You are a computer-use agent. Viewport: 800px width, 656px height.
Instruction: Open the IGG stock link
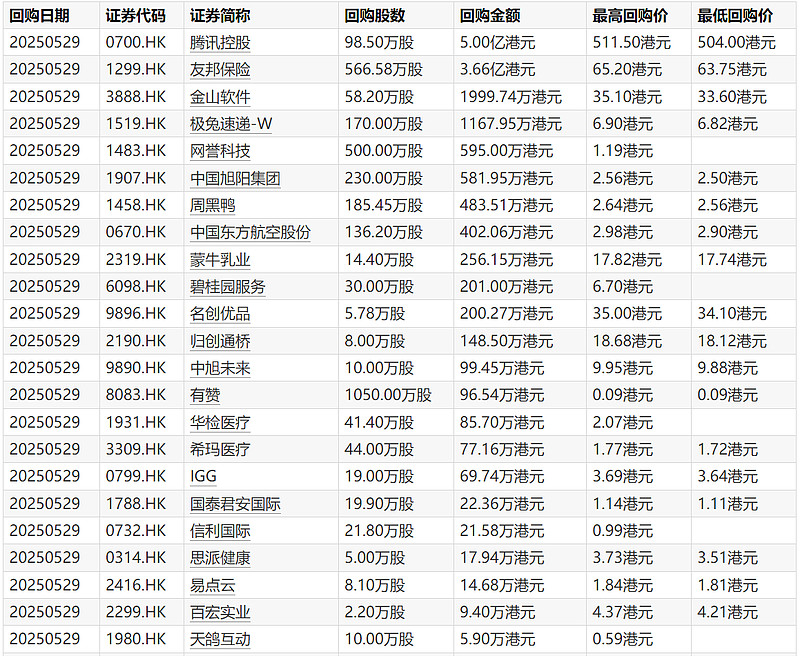pos(203,476)
